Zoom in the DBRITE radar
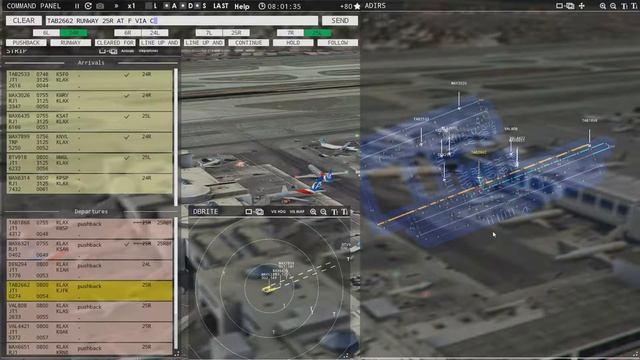 click(313, 212)
